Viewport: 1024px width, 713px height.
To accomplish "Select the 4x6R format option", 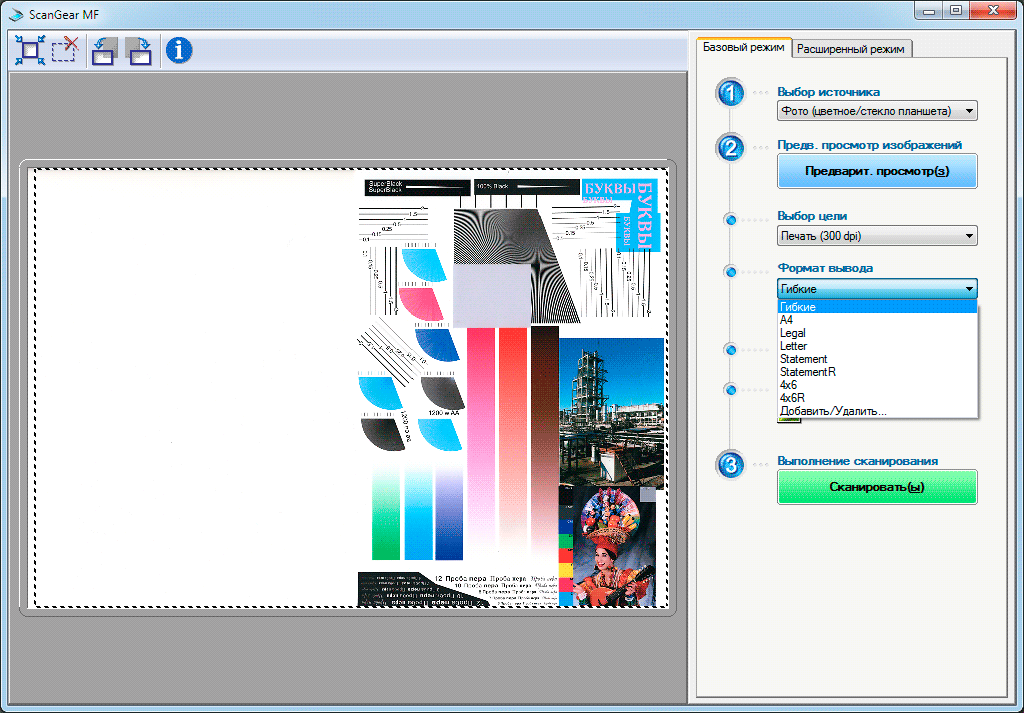I will pos(877,398).
